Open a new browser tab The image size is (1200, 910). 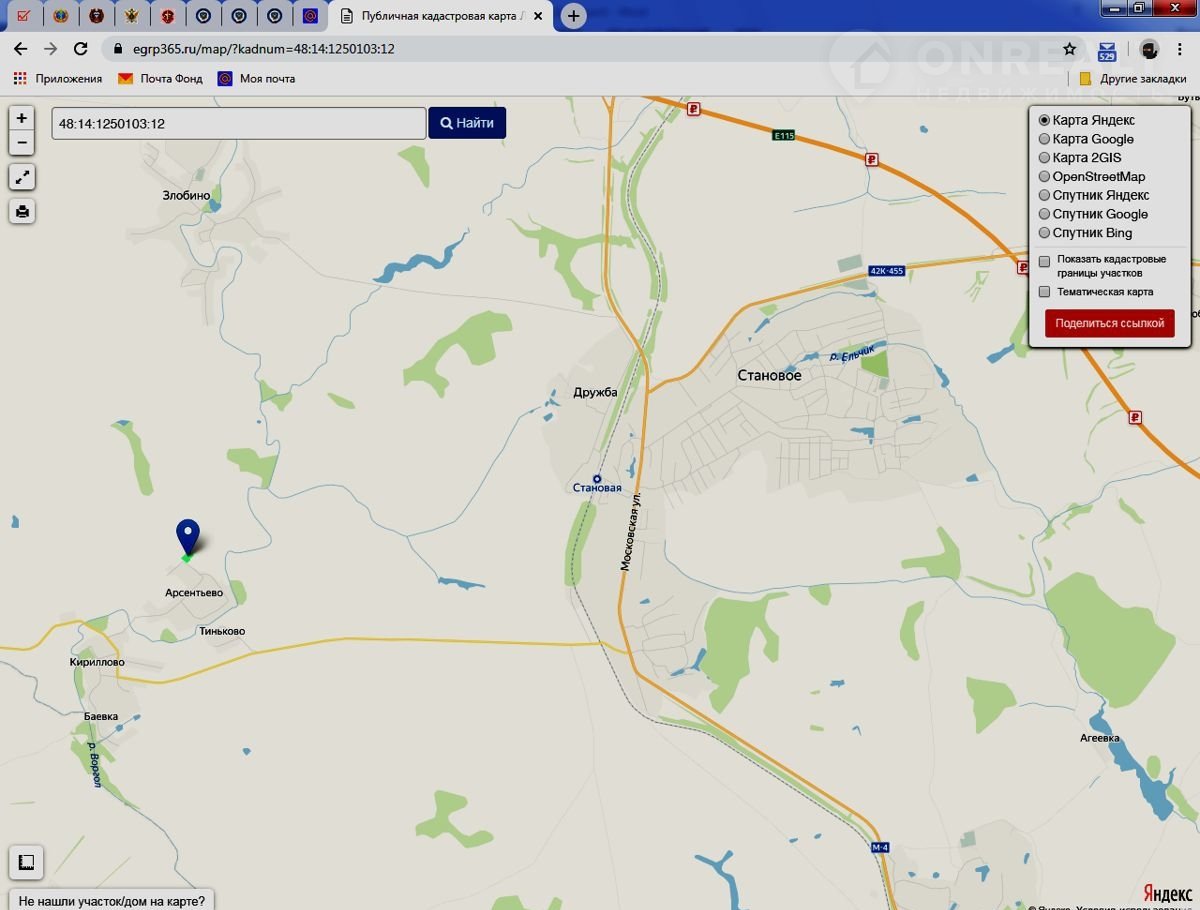click(x=573, y=16)
